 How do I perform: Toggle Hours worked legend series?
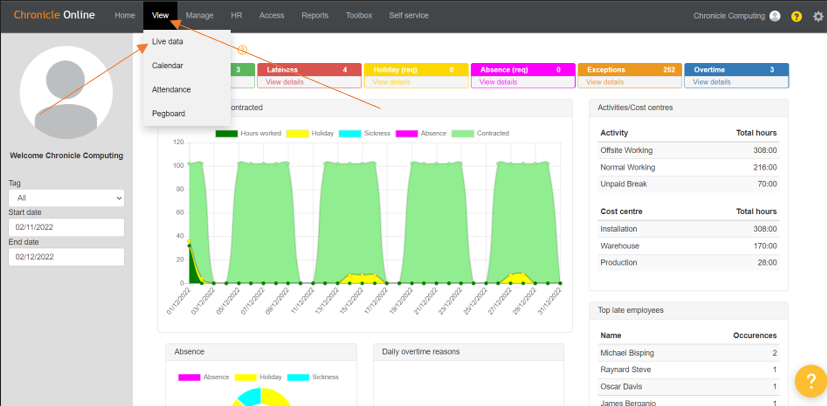tap(250, 133)
